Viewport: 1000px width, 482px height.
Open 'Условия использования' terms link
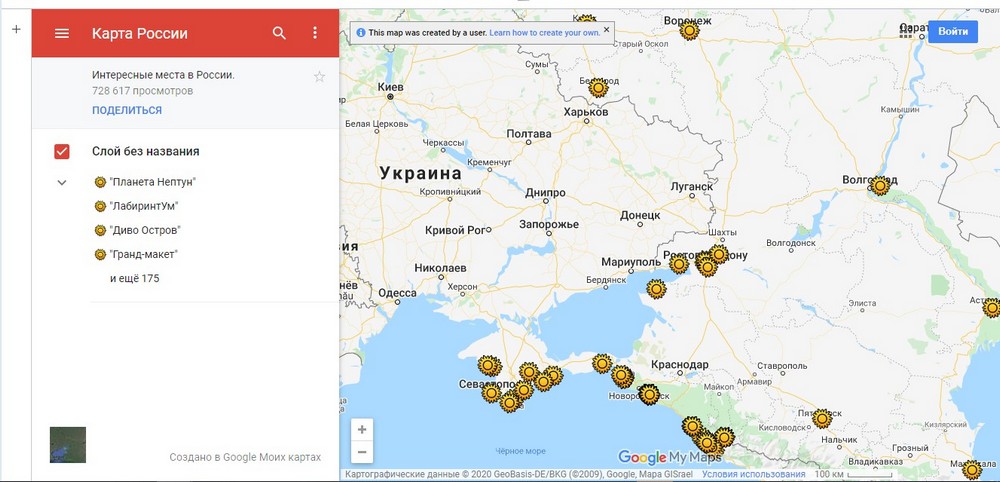click(753, 474)
